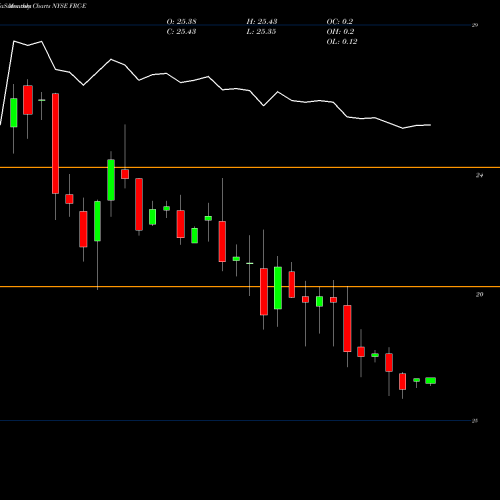Click the high price 'H: 25.43'
The image size is (500, 500).
click(262, 22)
